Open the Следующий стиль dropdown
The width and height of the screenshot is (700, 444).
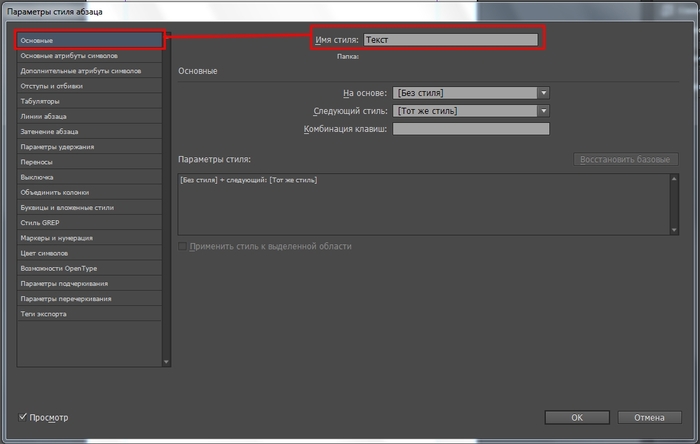471,111
